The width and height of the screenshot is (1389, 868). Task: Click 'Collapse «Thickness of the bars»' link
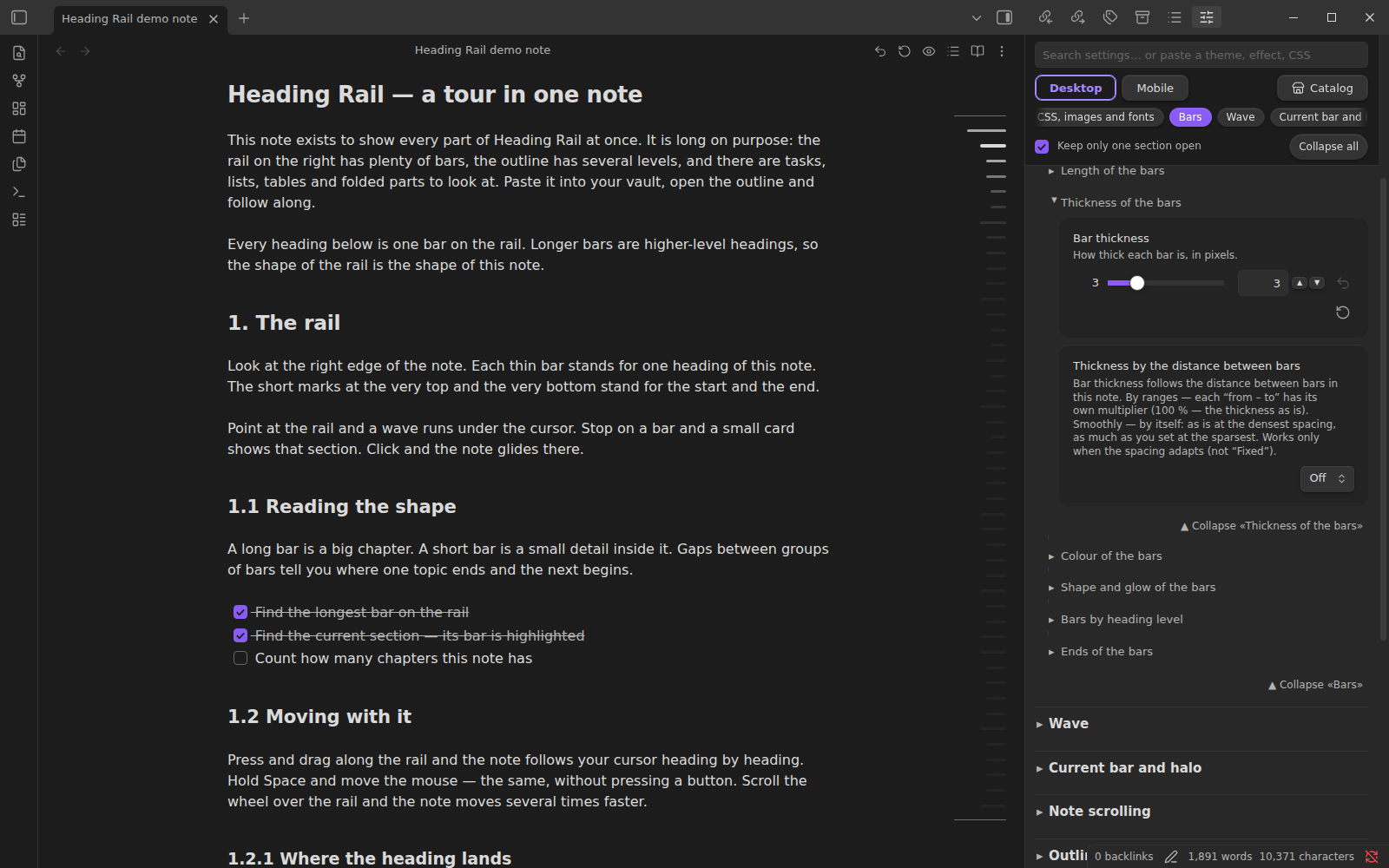pyautogui.click(x=1272, y=526)
